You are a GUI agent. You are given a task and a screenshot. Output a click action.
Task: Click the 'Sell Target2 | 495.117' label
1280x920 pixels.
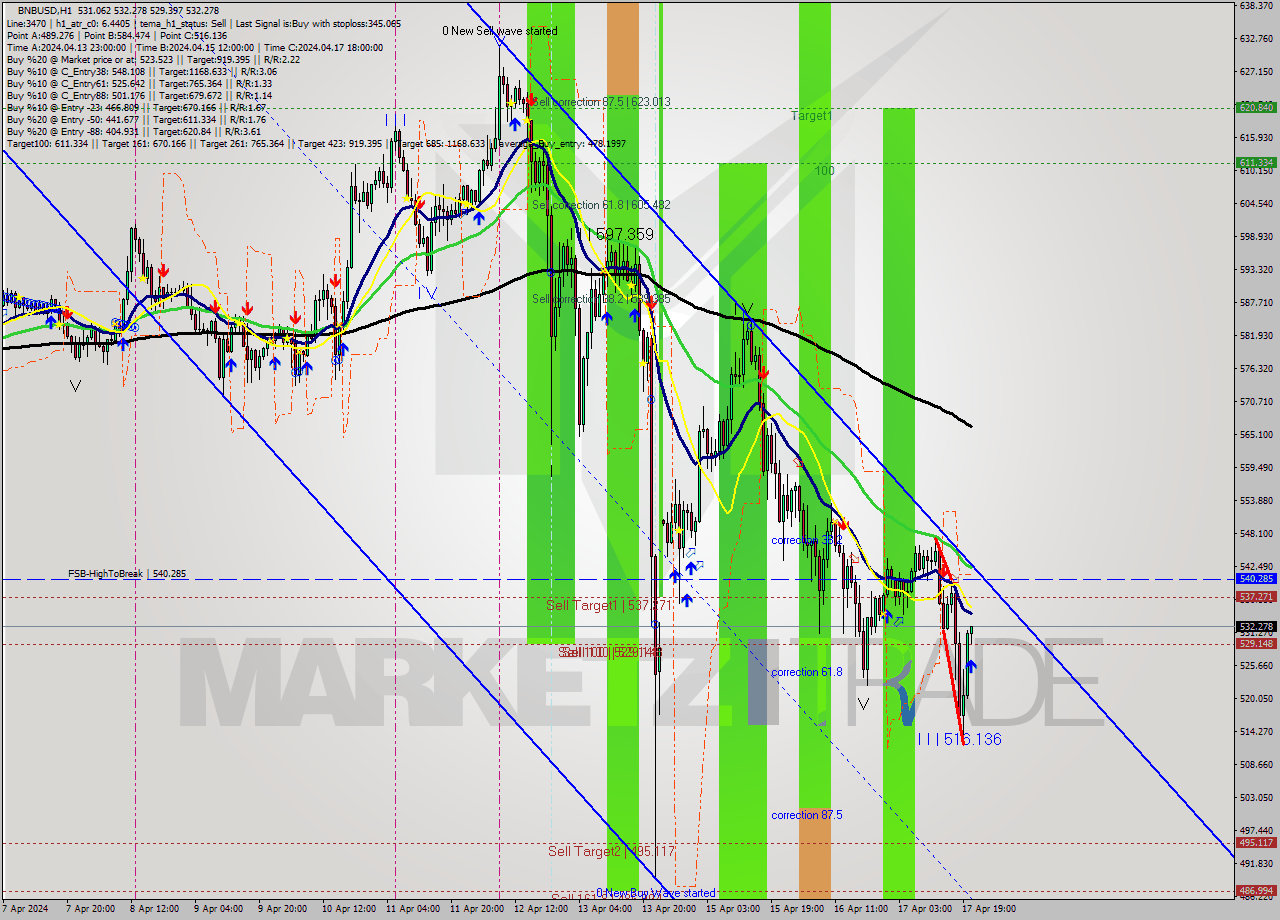pyautogui.click(x=612, y=851)
